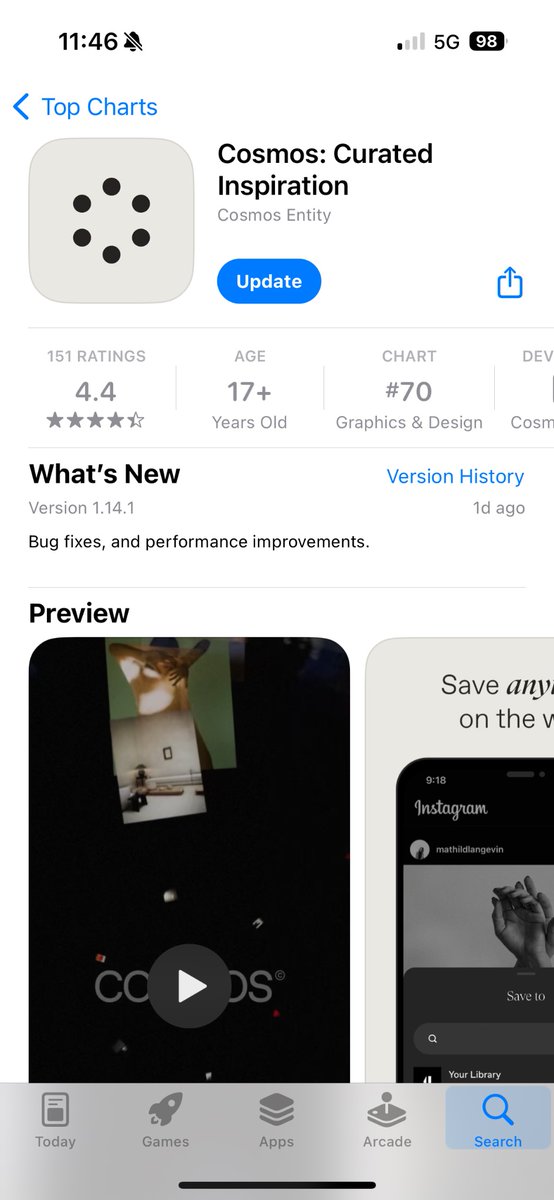Image resolution: width=554 pixels, height=1200 pixels.
Task: Play the Cosmos preview video
Action: (189, 986)
